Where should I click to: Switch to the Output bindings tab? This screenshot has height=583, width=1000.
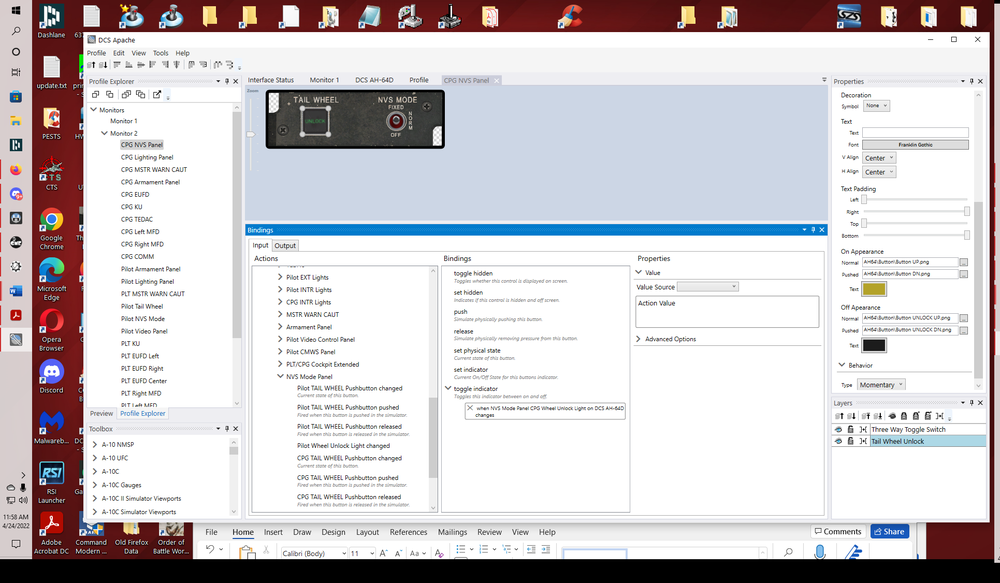285,245
